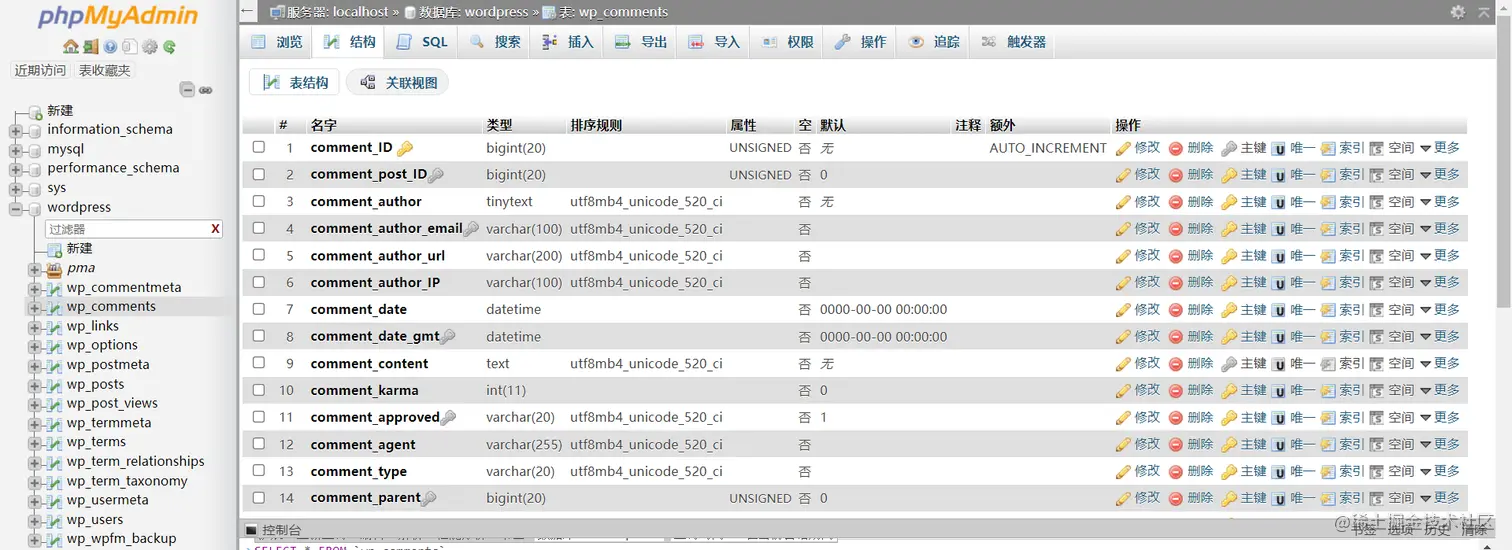The image size is (1512, 550).
Task: Check the box for comment_content row
Action: click(x=259, y=363)
